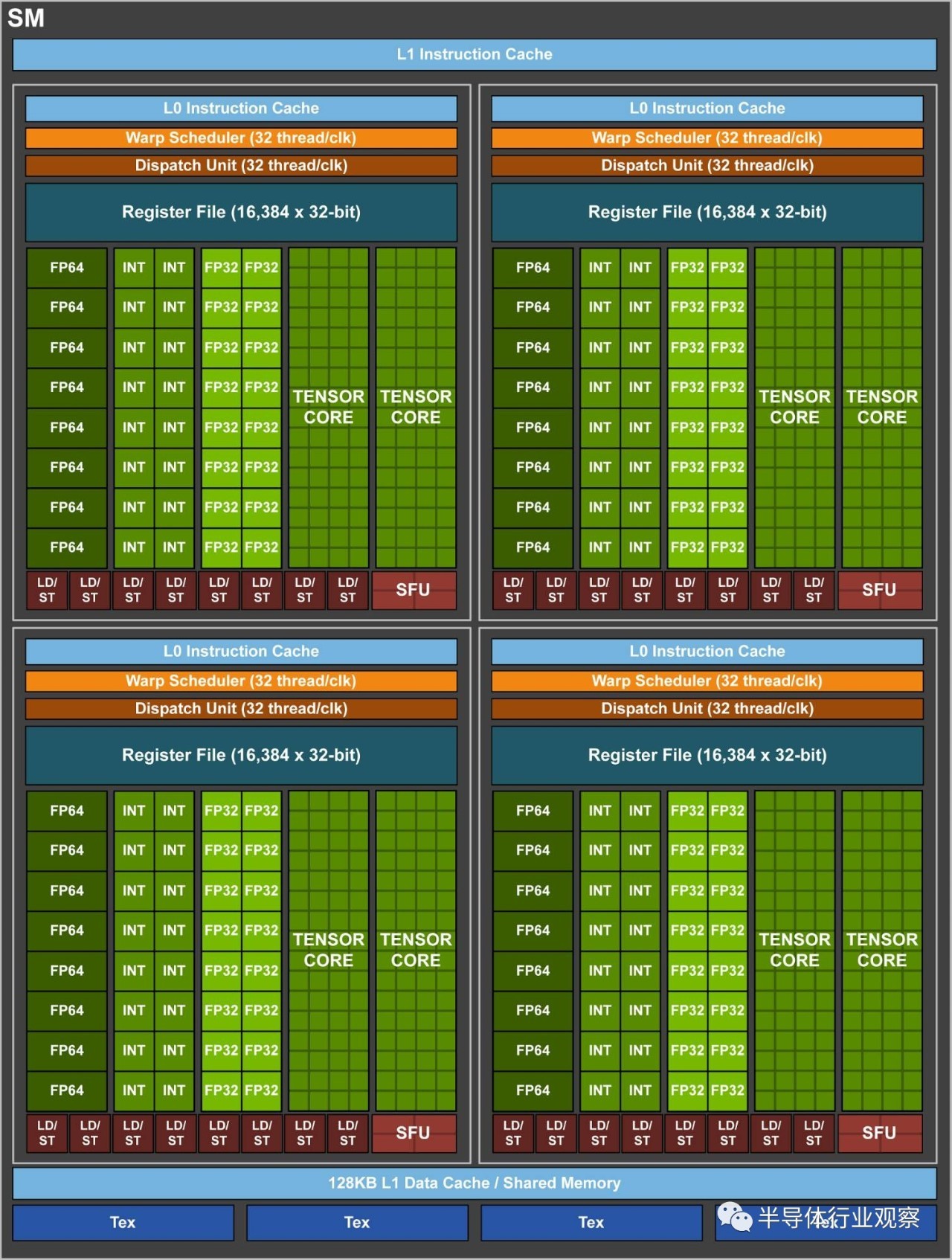This screenshot has width=952, height=1260.
Task: Click the last LD/ST unit before SFU, bottom-right block
Action: pos(814,1134)
